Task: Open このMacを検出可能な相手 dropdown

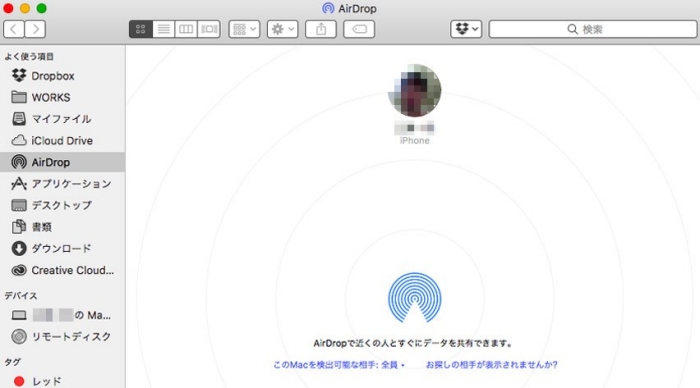Action: [x=339, y=365]
